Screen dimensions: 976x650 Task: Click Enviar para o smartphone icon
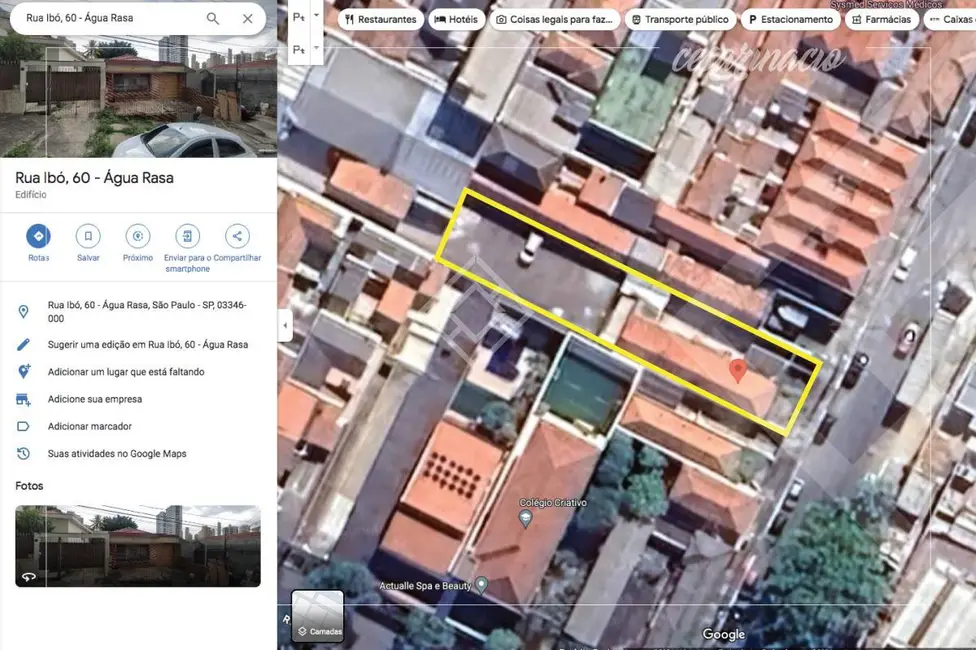187,237
